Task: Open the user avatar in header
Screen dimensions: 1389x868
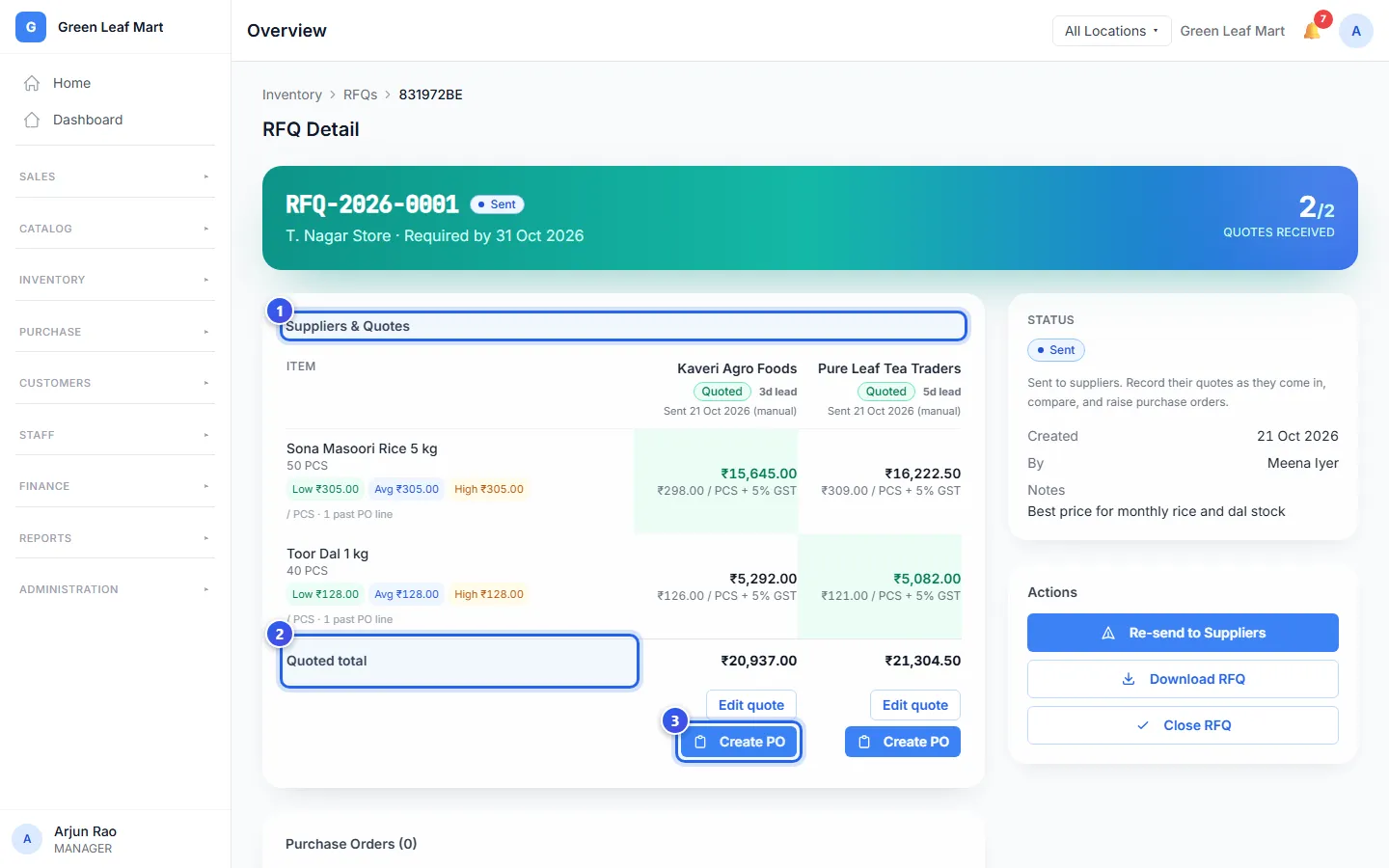Action: (1356, 31)
